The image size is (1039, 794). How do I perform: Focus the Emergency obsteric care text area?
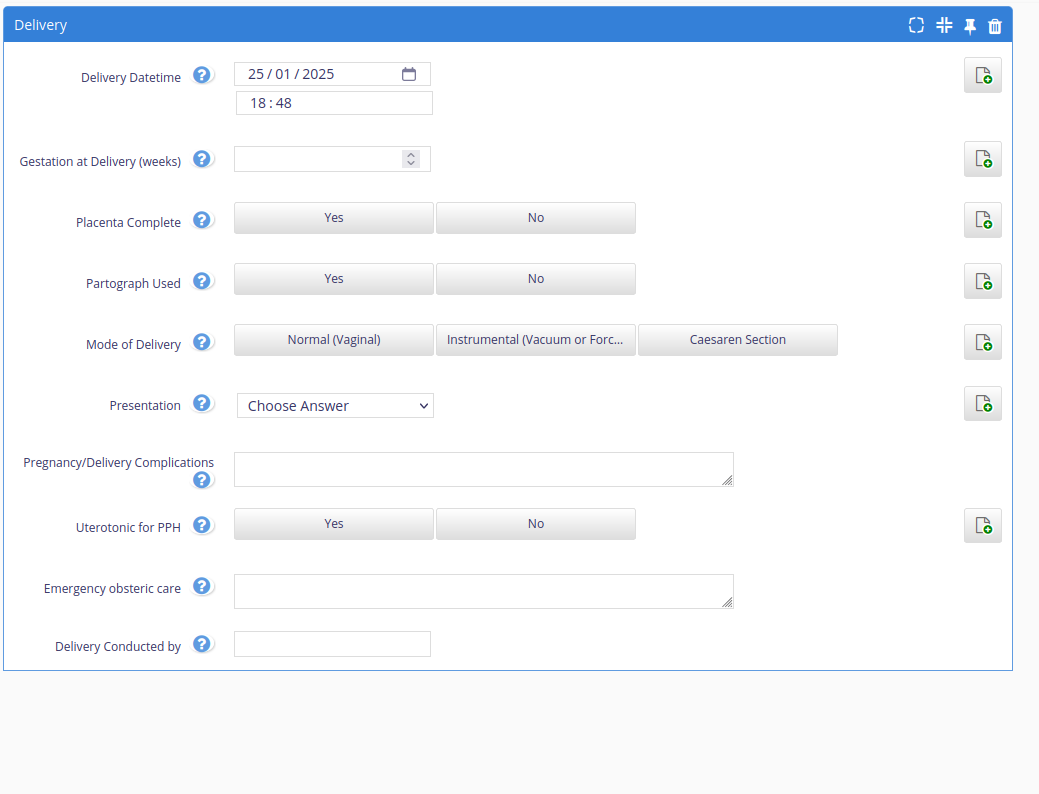click(x=484, y=592)
